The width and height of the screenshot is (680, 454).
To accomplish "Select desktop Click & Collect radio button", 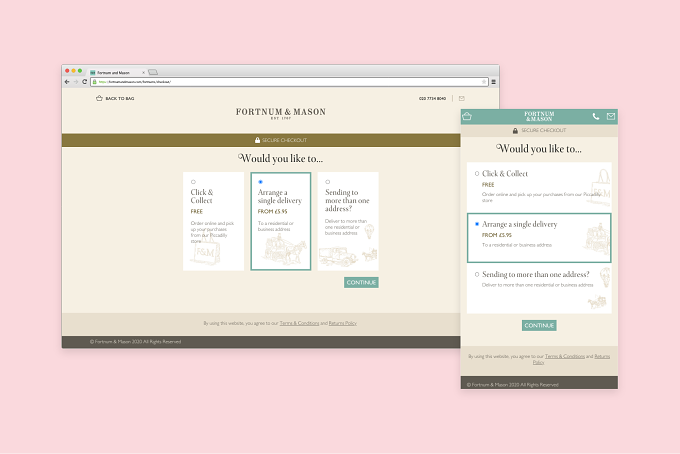I will [193, 182].
